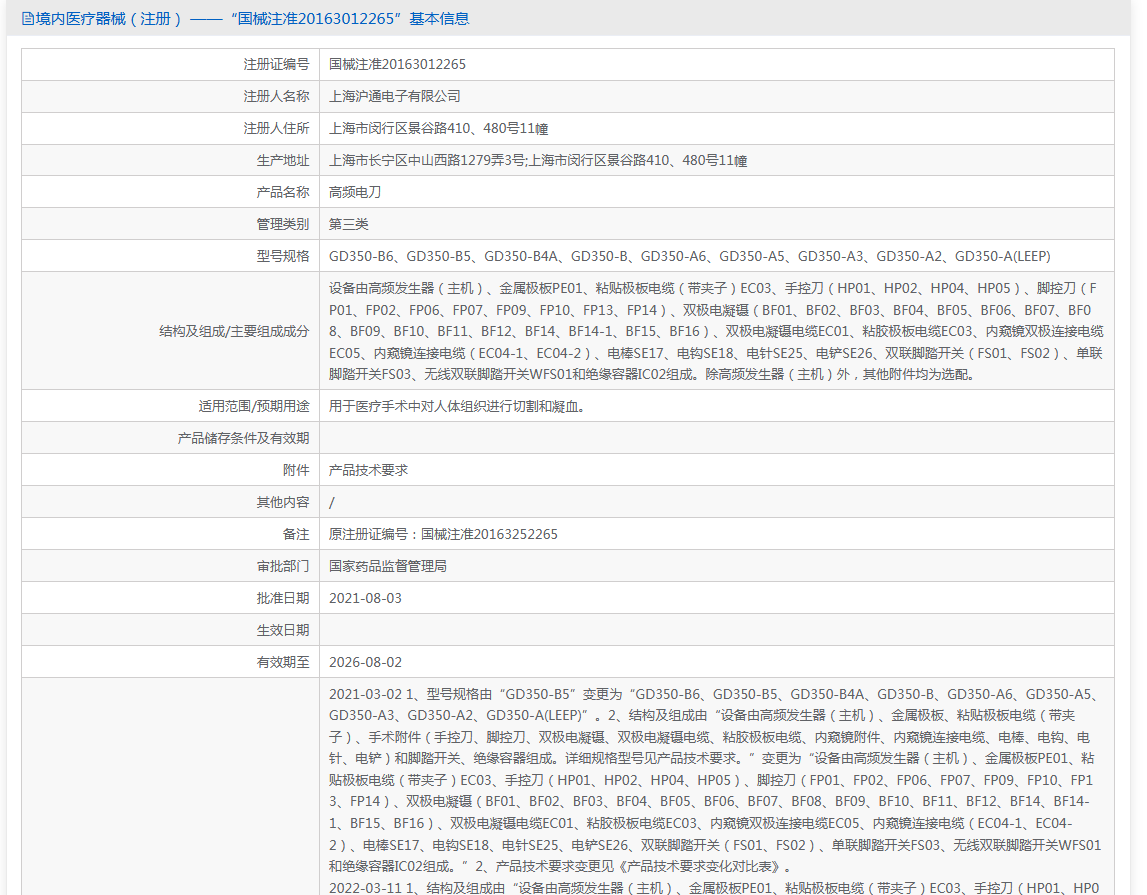The height and width of the screenshot is (895, 1147).
Task: Click registrant name 上海沪通电子有限公司
Action: [x=395, y=96]
